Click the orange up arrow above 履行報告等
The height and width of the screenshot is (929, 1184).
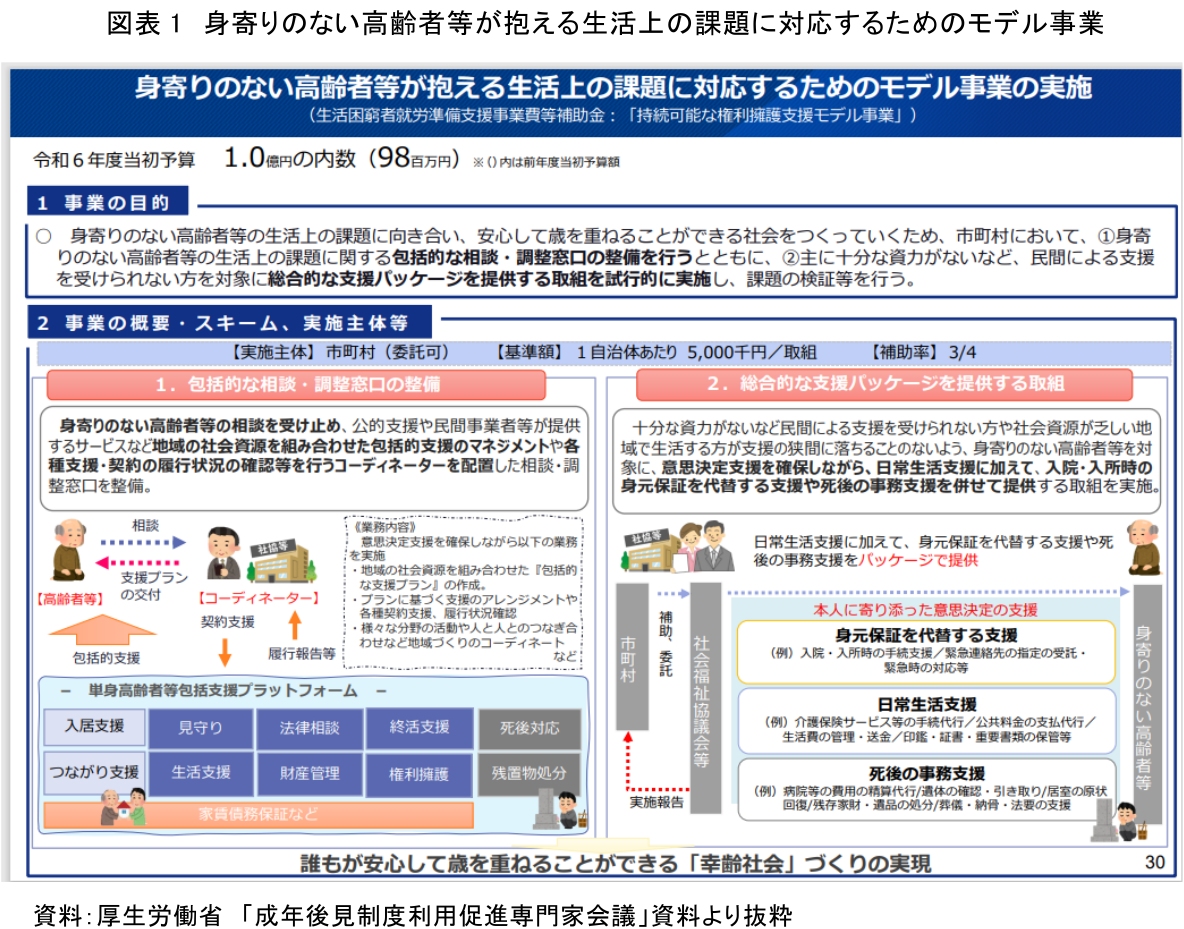point(295,625)
